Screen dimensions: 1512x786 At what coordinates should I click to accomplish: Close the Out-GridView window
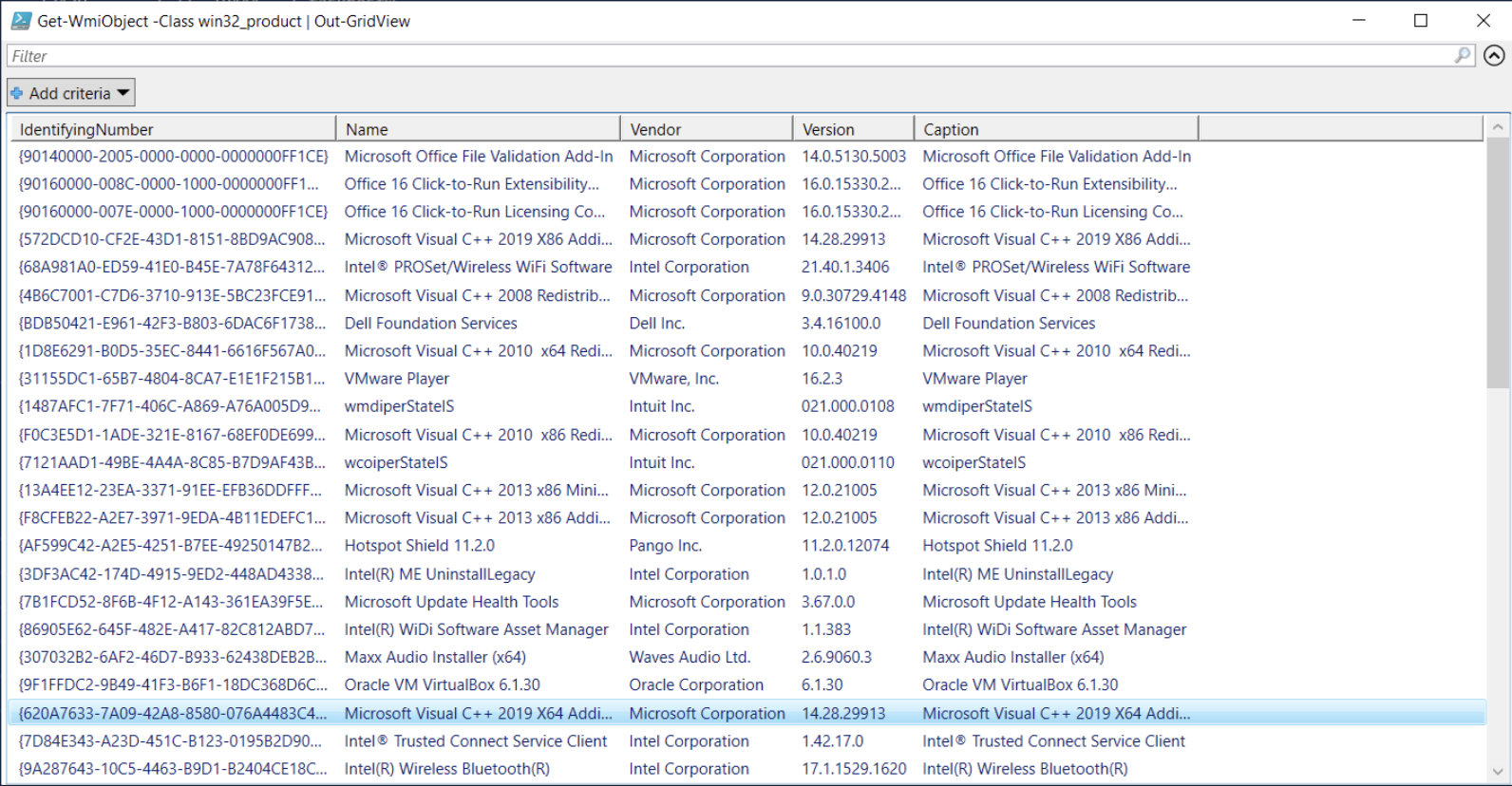click(x=1483, y=20)
